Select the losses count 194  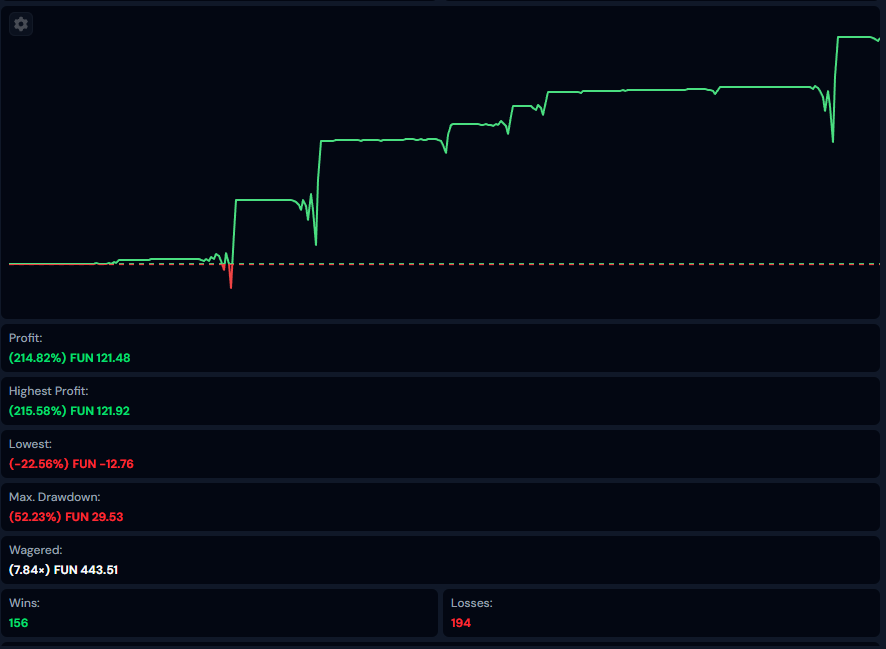tap(461, 623)
